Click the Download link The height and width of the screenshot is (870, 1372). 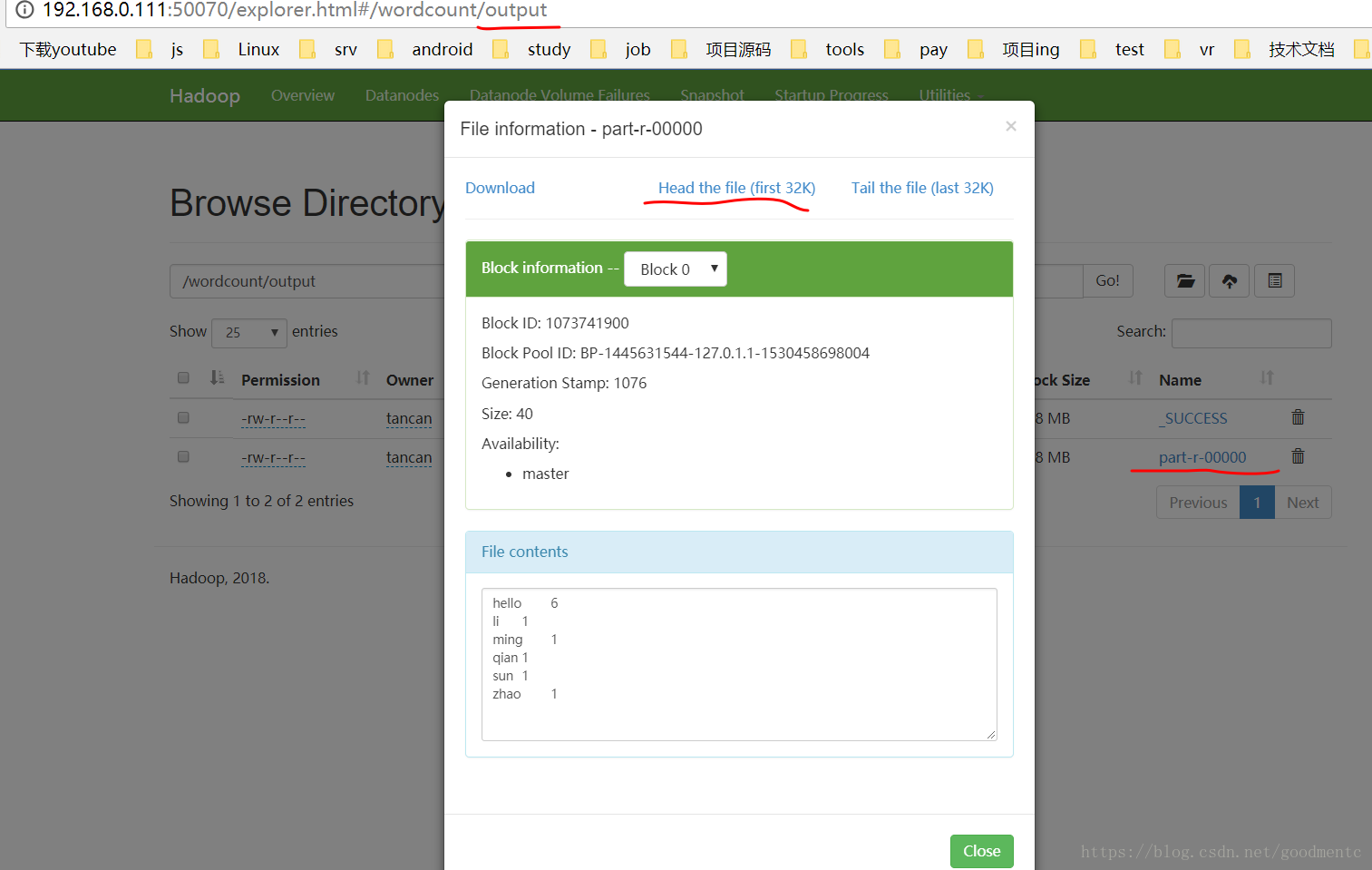[x=500, y=188]
